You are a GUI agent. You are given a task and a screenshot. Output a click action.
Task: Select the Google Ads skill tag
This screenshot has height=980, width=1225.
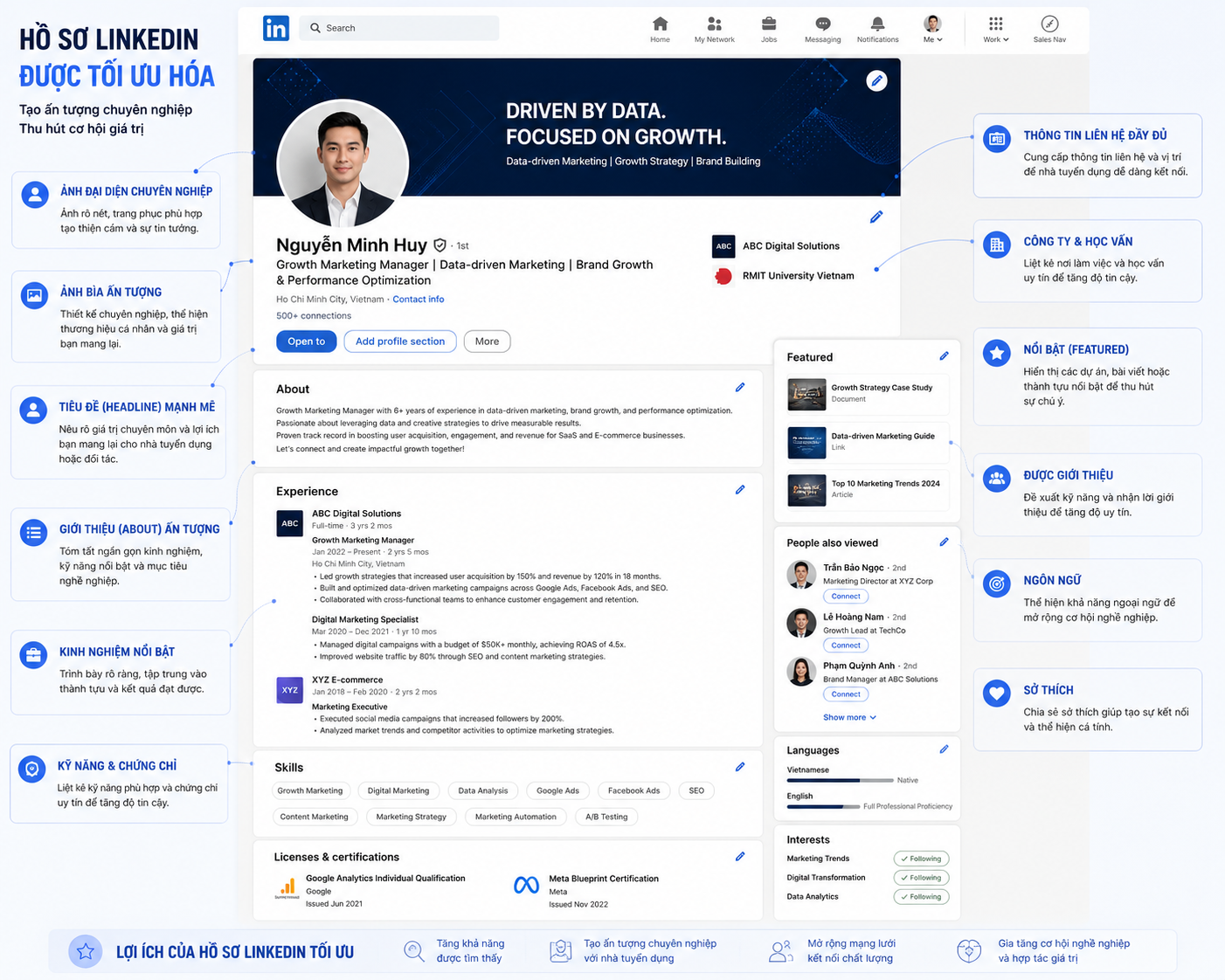pyautogui.click(x=557, y=790)
